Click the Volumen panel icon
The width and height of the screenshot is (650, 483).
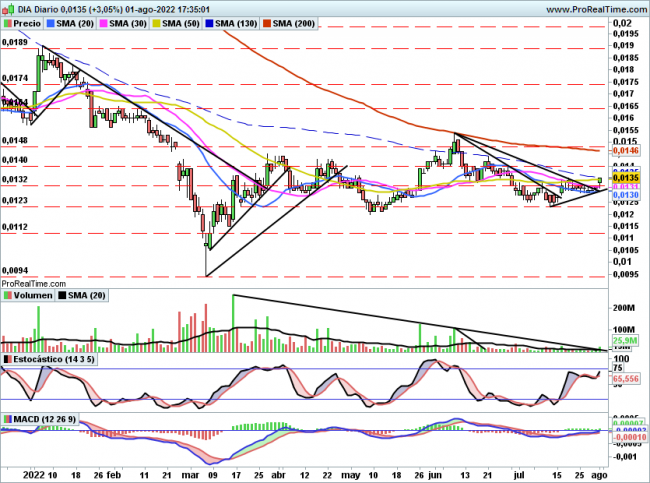tap(7, 296)
